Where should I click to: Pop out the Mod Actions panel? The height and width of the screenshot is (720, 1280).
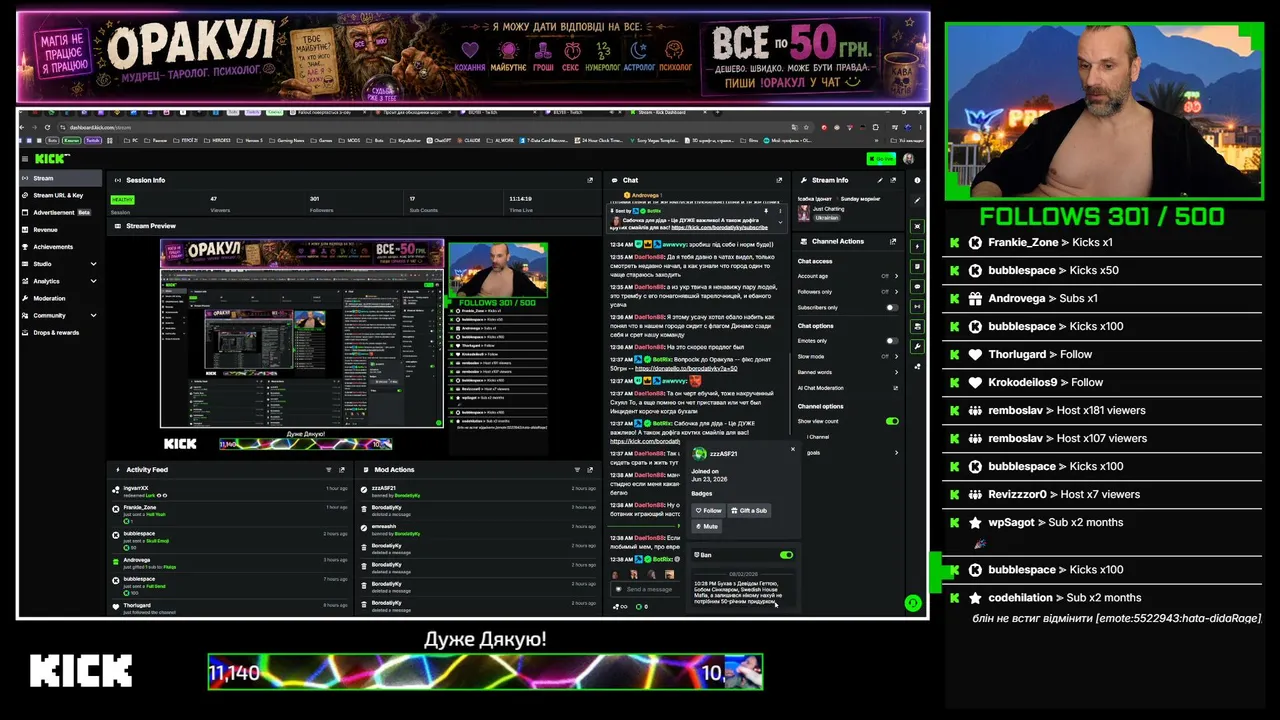click(x=591, y=469)
